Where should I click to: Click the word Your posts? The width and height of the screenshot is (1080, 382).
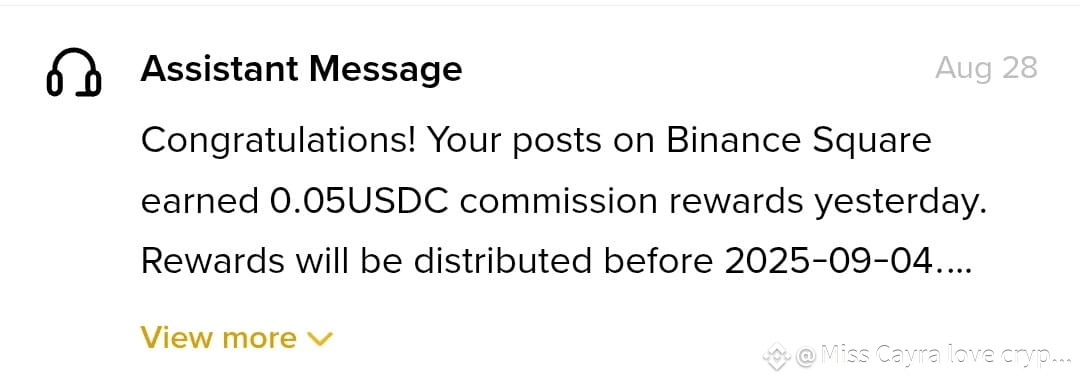pos(511,143)
